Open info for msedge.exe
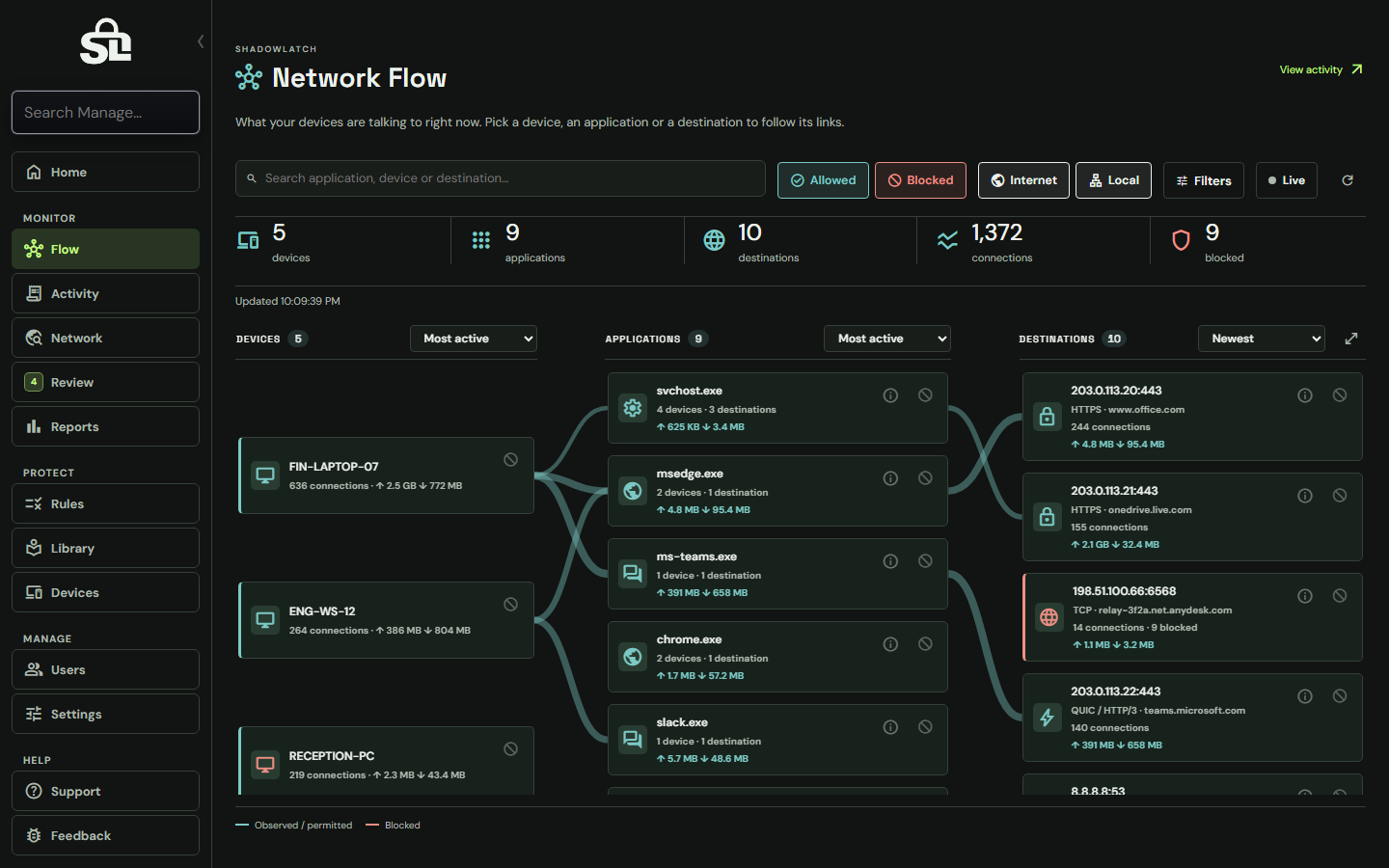 [x=890, y=478]
